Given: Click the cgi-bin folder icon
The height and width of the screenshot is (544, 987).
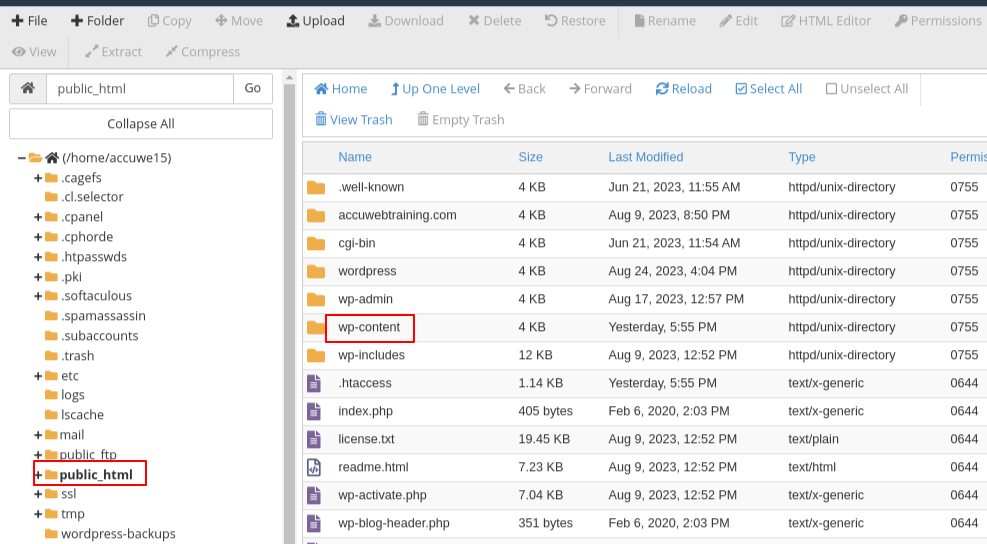Looking at the screenshot, I should 316,244.
